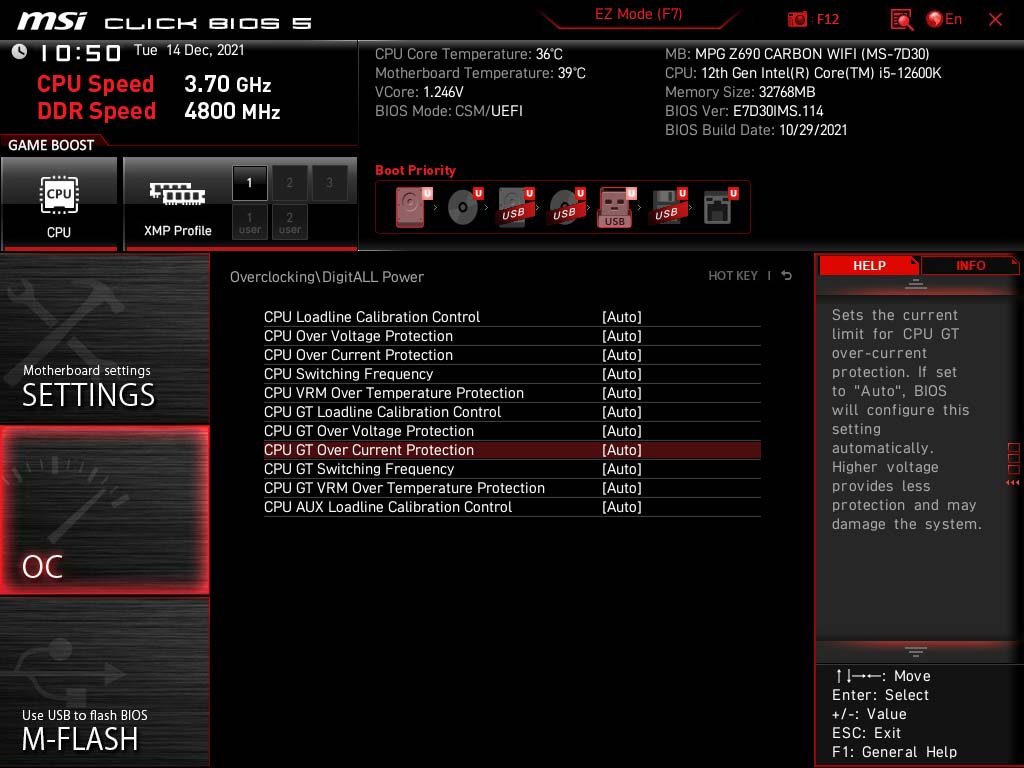Collapse help panel using the top handle
The image size is (1024, 768).
coord(916,283)
